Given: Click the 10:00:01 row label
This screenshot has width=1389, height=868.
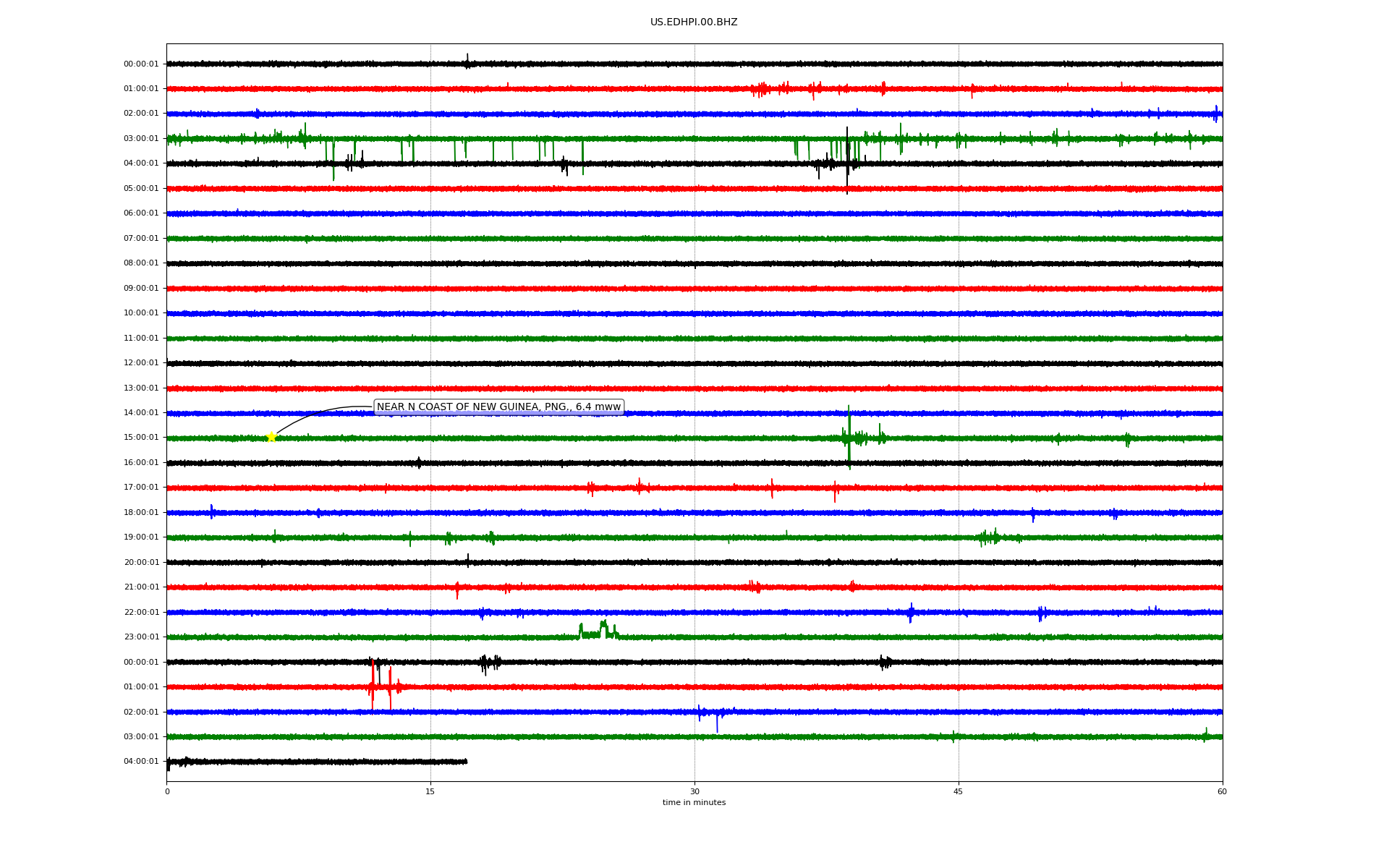Looking at the screenshot, I should pyautogui.click(x=141, y=313).
